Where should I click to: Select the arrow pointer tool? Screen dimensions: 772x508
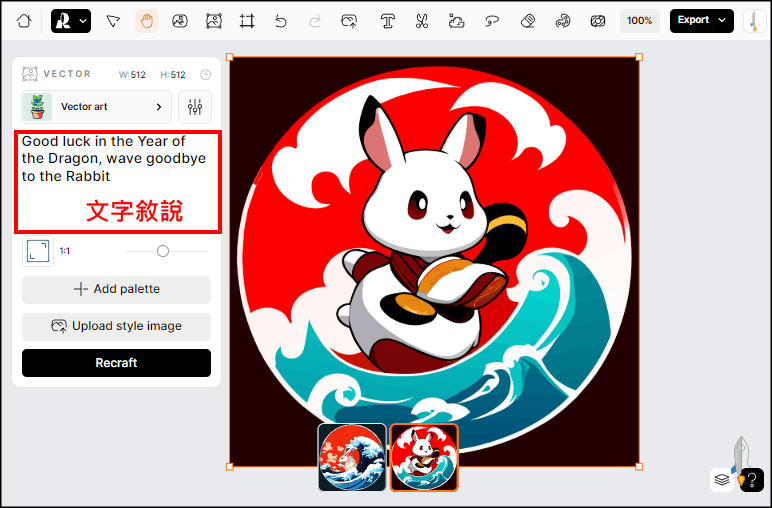click(113, 21)
